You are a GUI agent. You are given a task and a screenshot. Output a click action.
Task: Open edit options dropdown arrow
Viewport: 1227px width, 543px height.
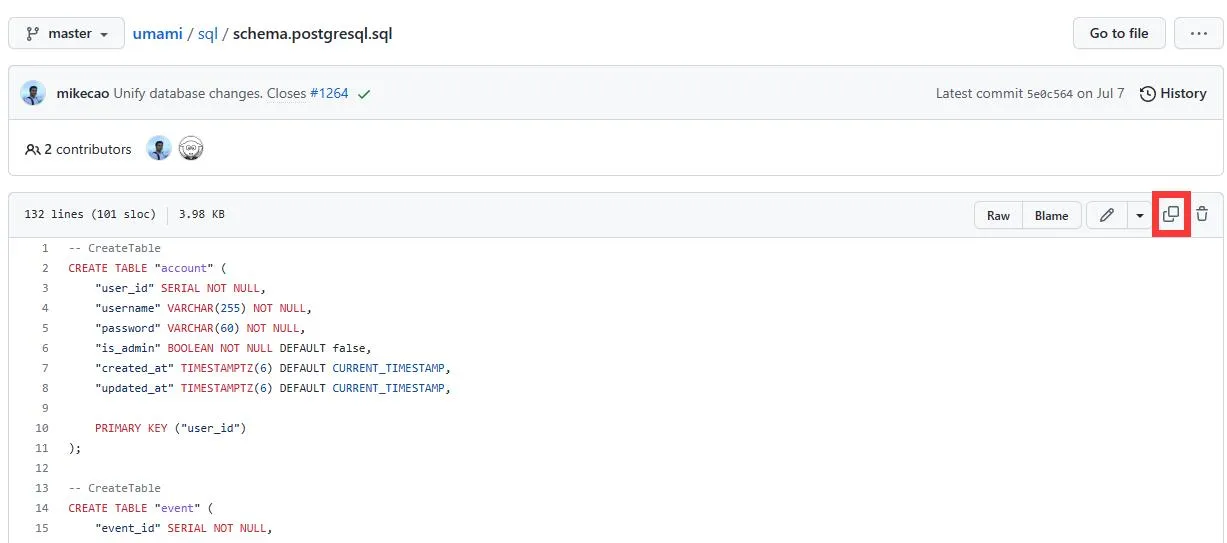point(1139,215)
